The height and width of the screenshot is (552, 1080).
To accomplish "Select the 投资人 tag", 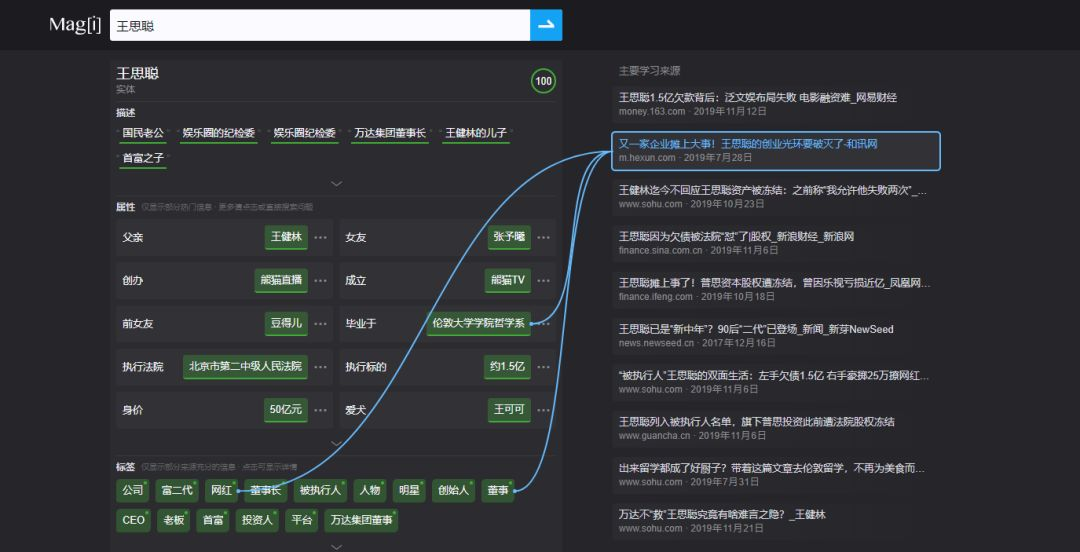I will pos(257,520).
